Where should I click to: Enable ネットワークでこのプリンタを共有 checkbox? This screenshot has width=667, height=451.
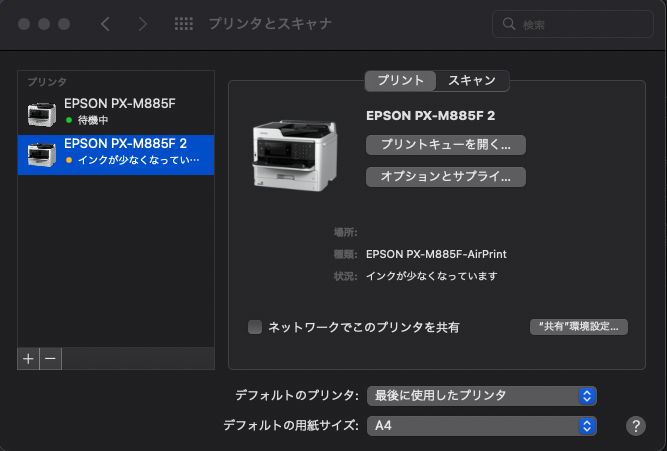click(255, 327)
